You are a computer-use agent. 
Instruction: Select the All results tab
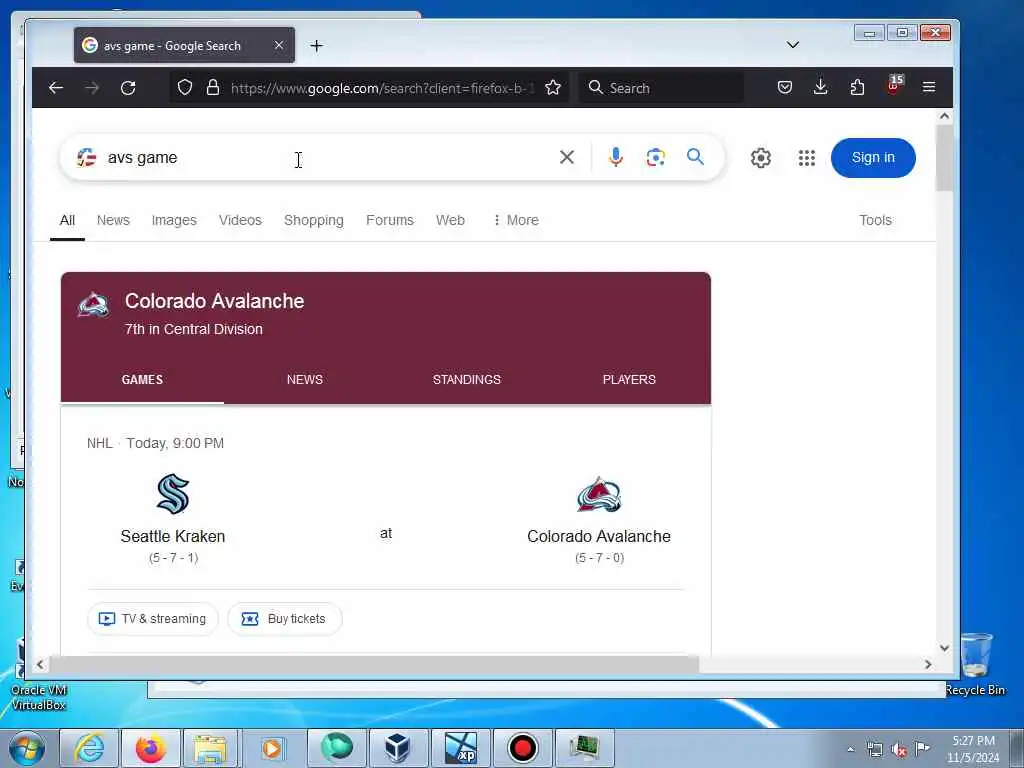pos(67,220)
